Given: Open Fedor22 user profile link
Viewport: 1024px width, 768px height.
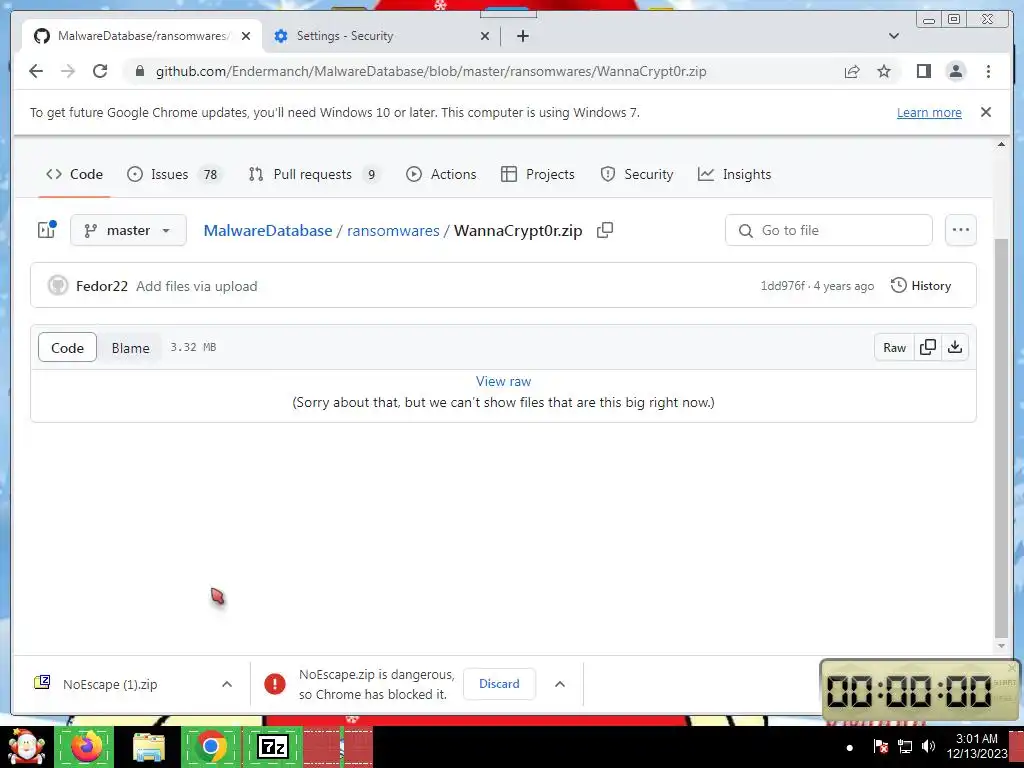Looking at the screenshot, I should pyautogui.click(x=102, y=286).
